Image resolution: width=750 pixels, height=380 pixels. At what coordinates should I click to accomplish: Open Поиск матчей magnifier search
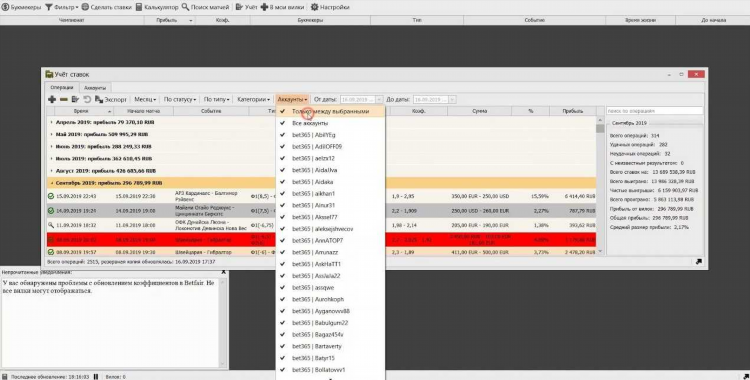(206, 7)
